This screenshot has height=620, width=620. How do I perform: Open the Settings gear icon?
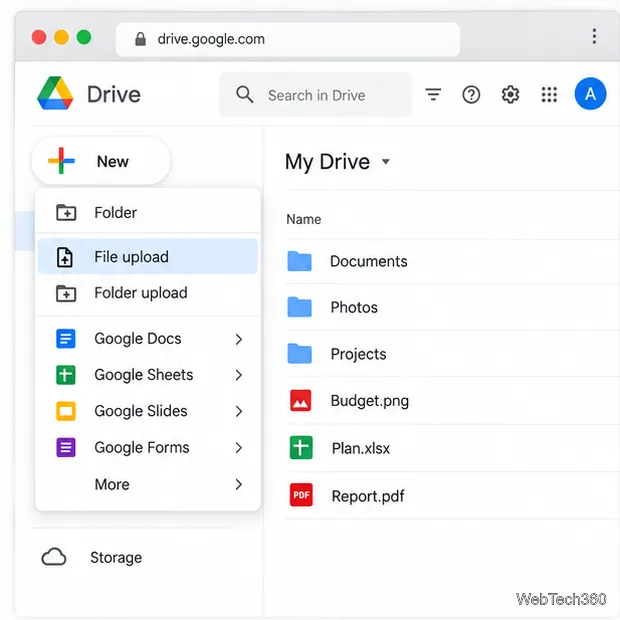[510, 95]
